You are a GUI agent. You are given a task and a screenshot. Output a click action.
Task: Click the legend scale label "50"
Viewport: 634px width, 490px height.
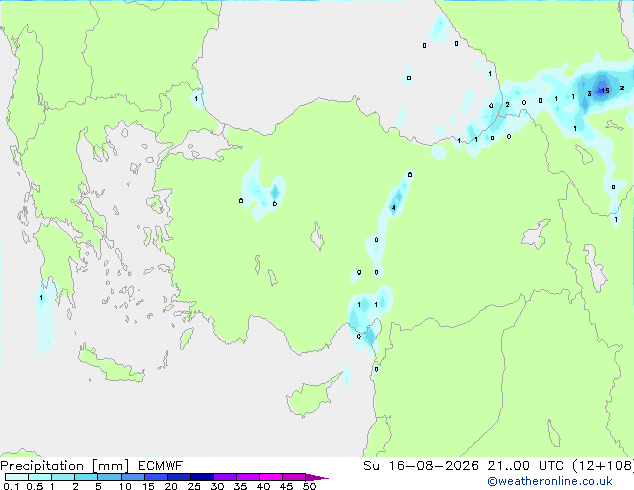(x=309, y=486)
